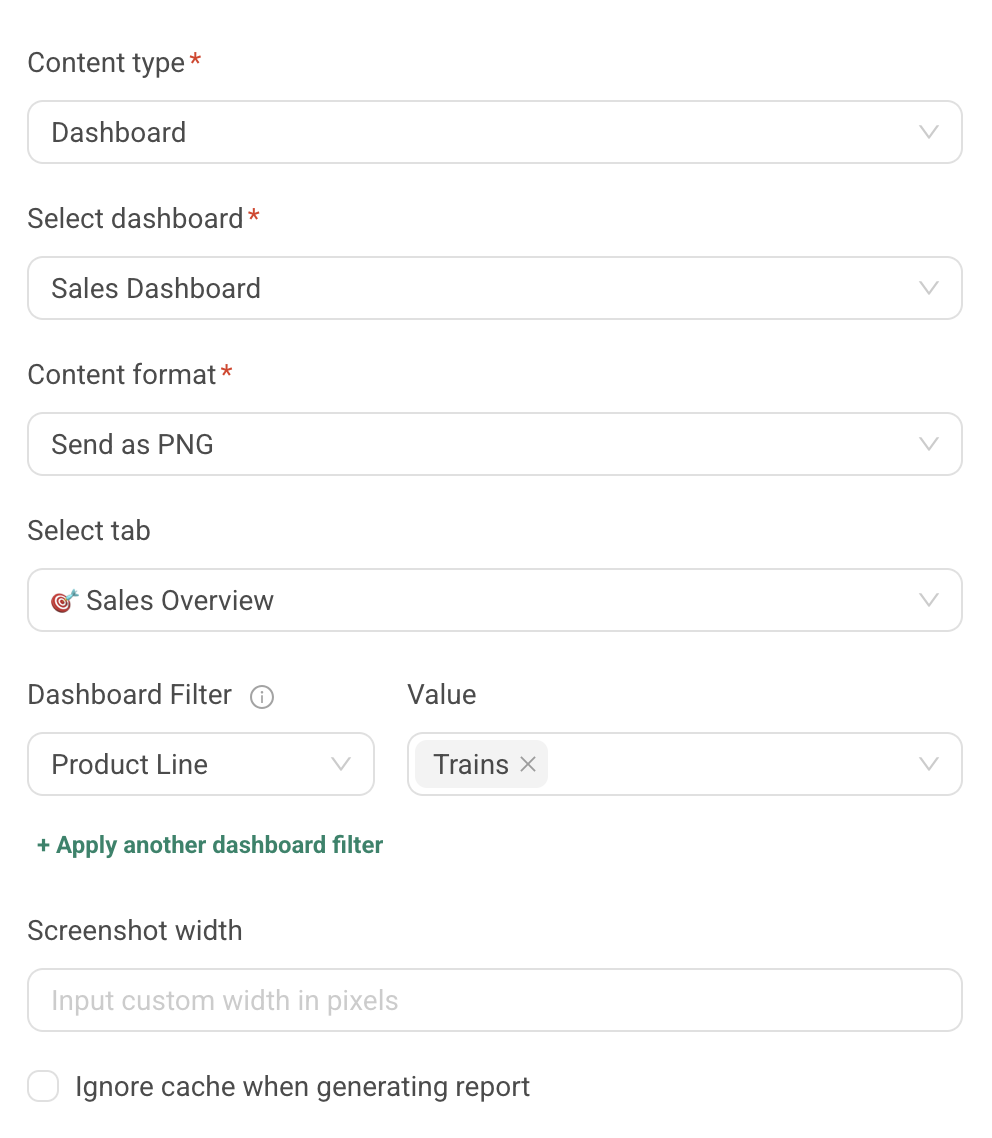Focus the Screenshot width input field

point(495,1000)
